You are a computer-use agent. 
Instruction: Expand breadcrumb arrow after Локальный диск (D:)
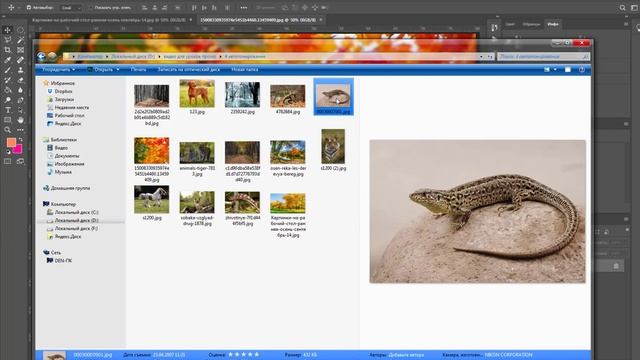point(159,56)
